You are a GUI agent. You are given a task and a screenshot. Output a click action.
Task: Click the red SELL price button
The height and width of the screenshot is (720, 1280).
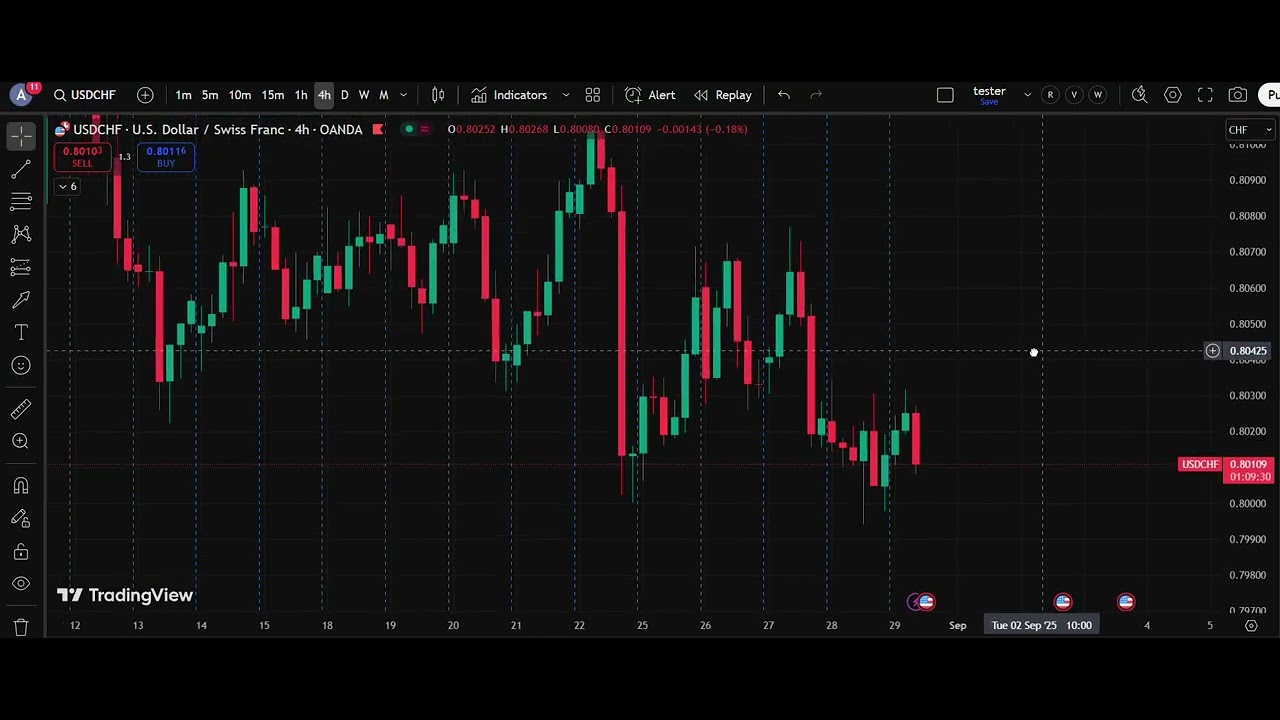click(x=82, y=156)
